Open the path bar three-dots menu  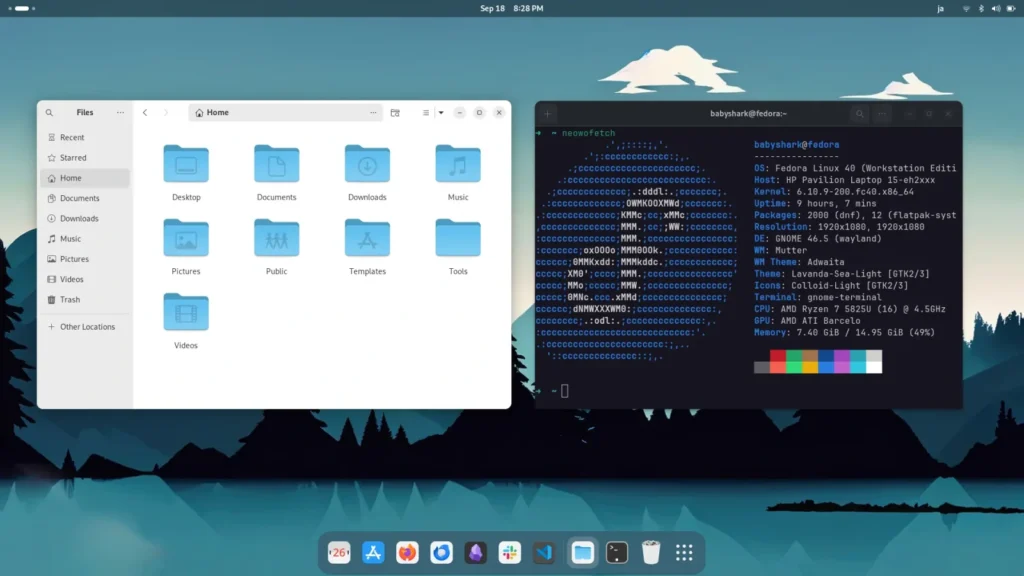pos(373,112)
